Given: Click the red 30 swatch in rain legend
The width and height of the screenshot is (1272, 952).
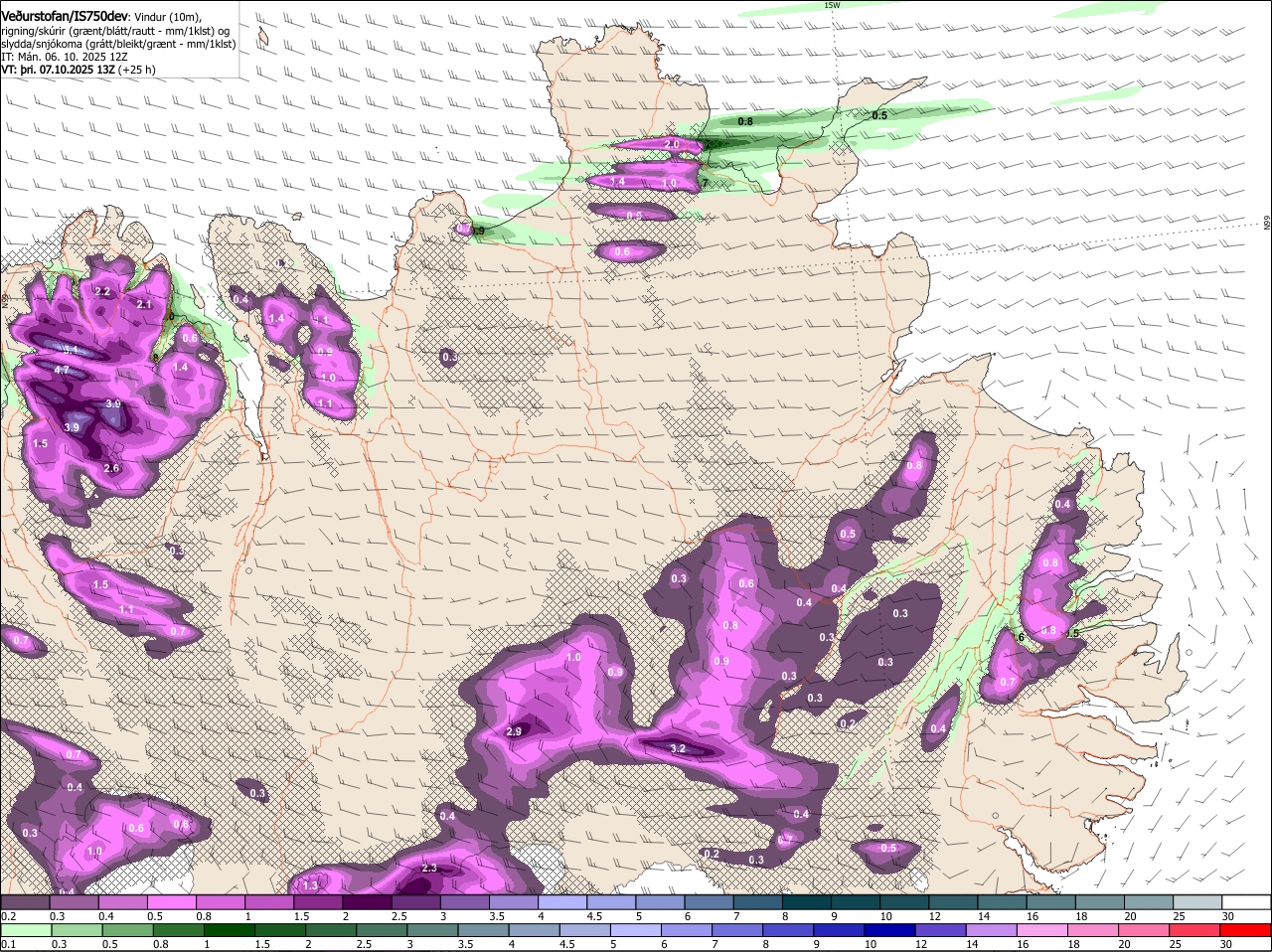Looking at the screenshot, I should click(x=1246, y=930).
